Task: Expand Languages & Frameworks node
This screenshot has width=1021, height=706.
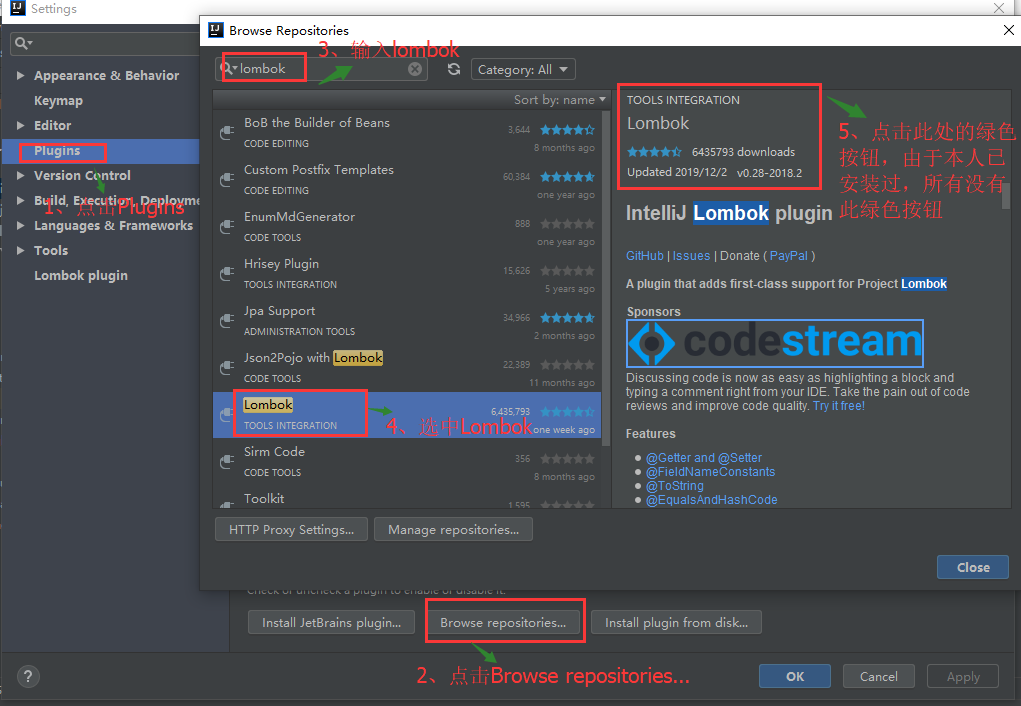Action: (x=20, y=225)
